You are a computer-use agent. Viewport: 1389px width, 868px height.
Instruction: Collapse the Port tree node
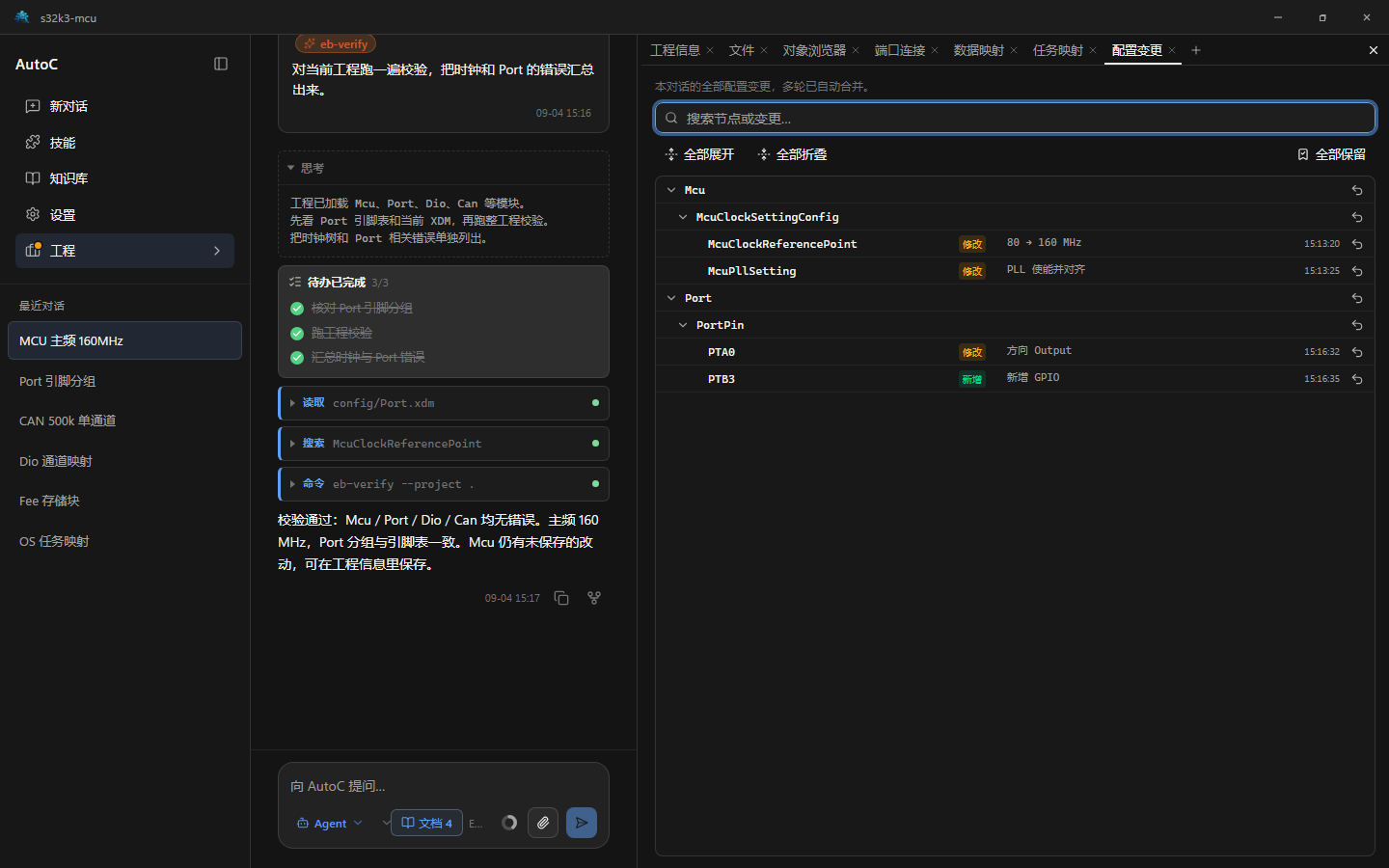[671, 298]
